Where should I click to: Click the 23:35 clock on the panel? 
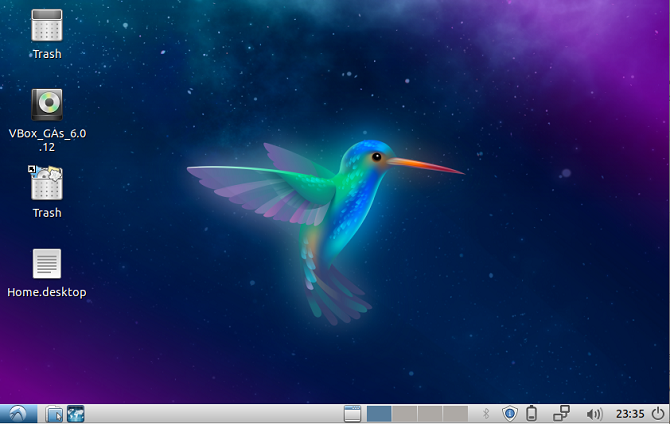[x=630, y=414]
